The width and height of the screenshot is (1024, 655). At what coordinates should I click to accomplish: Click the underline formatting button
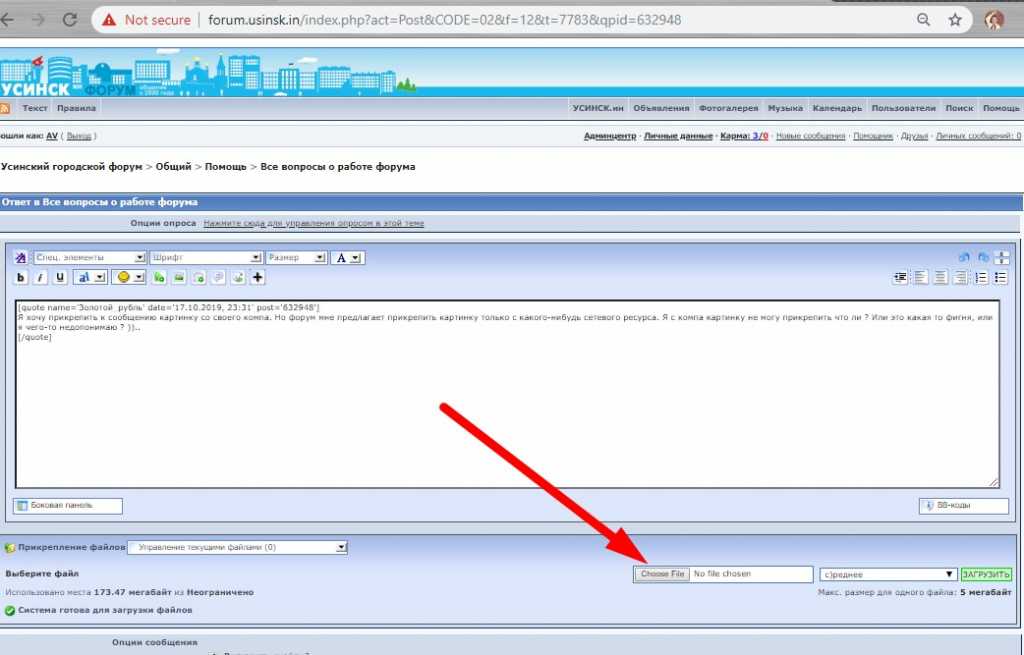tap(60, 277)
